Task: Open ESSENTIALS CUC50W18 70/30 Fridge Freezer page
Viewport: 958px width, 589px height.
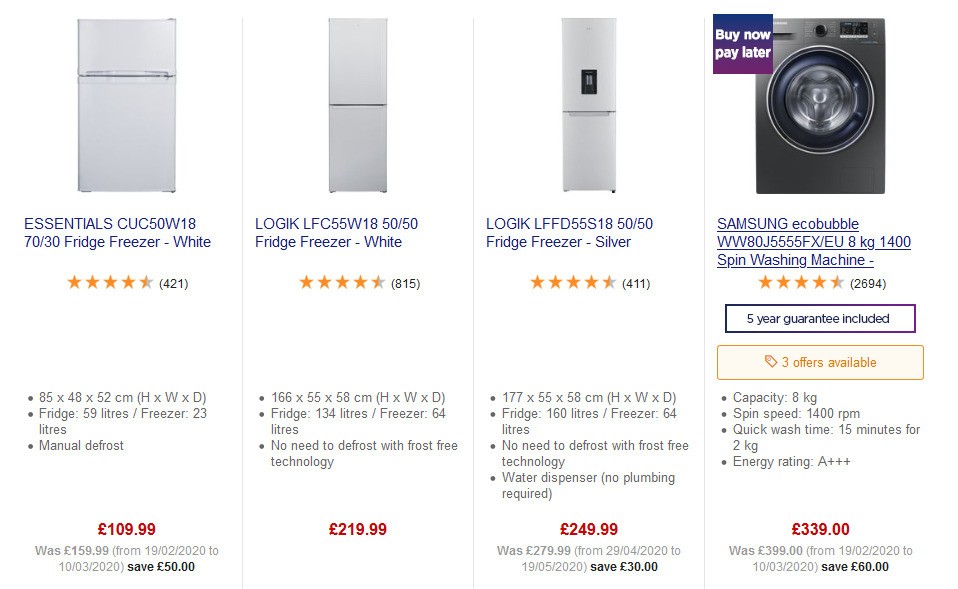Action: coord(117,231)
